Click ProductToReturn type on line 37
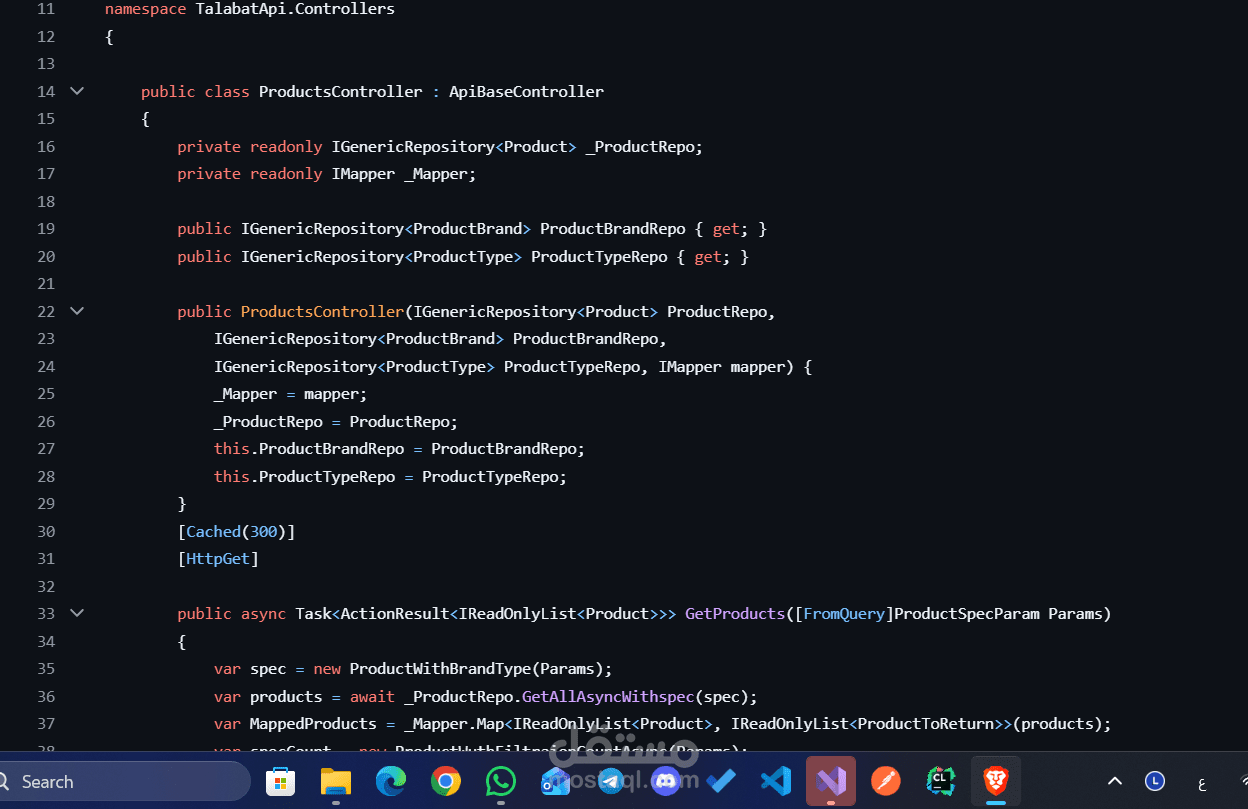The image size is (1248, 809). click(926, 723)
